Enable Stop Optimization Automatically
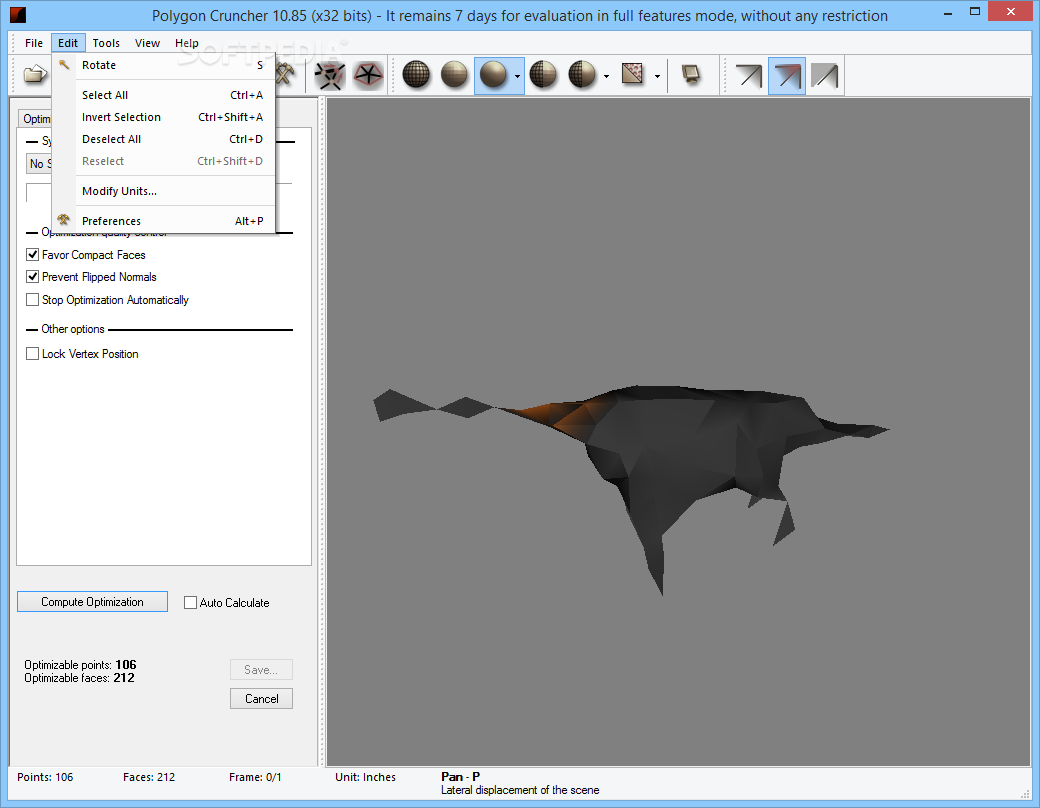This screenshot has height=808, width=1040. click(x=32, y=300)
